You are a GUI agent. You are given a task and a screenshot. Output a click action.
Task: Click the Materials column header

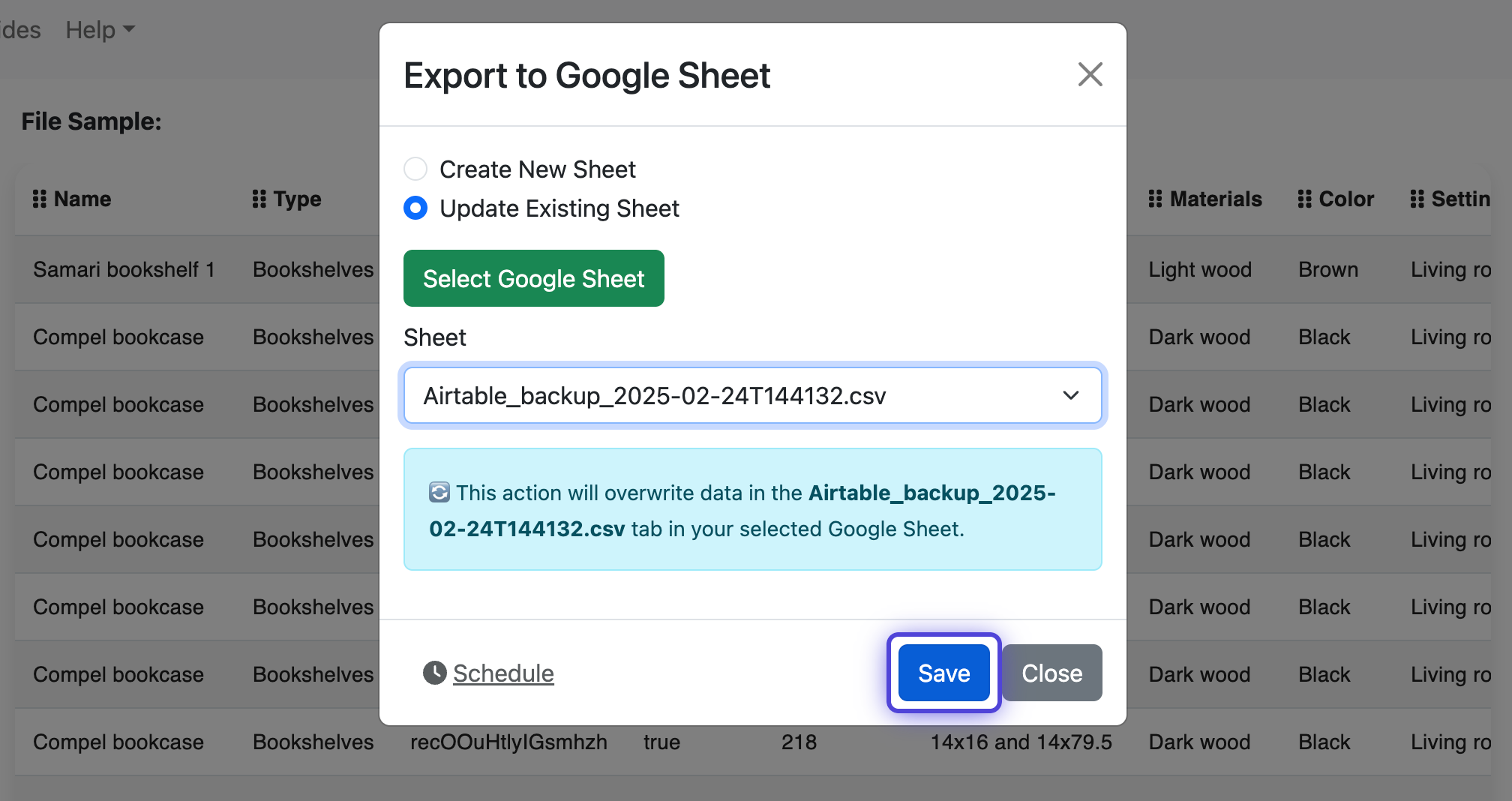click(1216, 199)
